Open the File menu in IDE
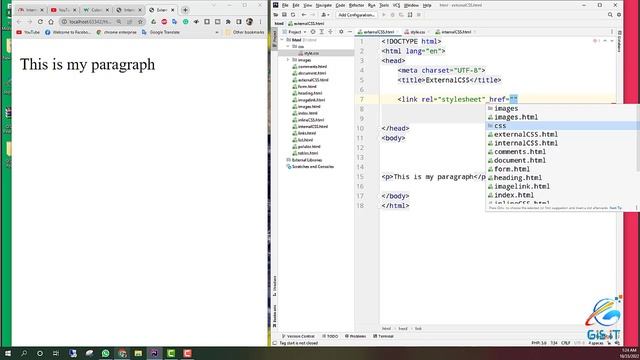Viewport: 640px width, 360px height. (285, 5)
